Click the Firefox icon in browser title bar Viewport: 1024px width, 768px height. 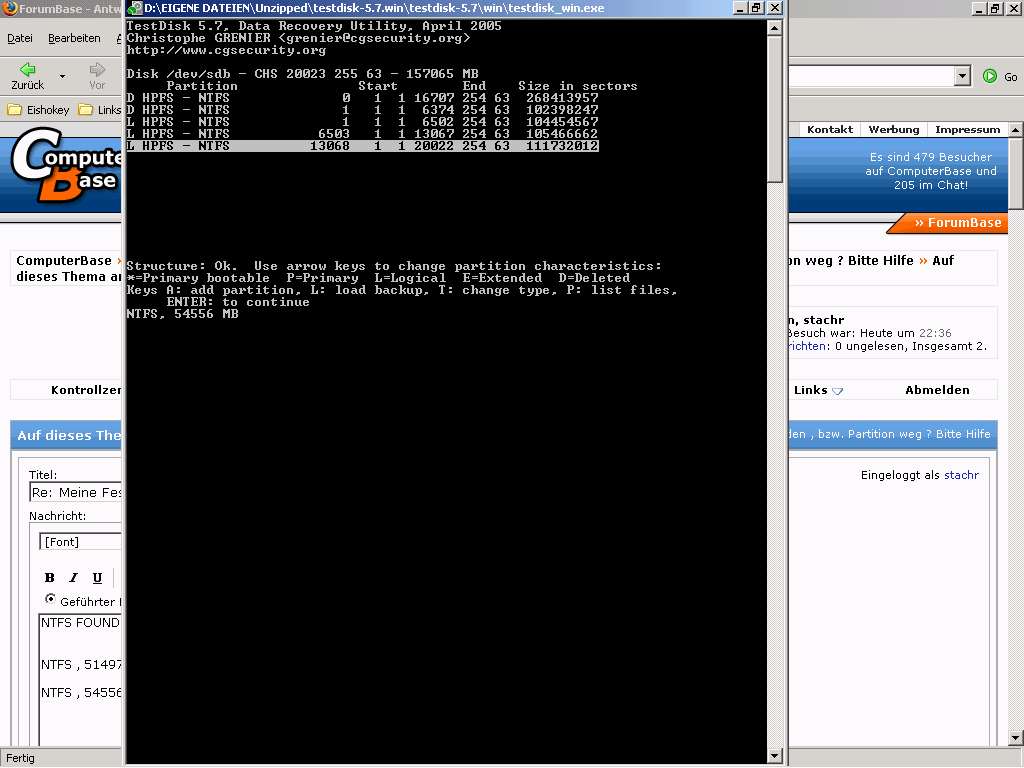pyautogui.click(x=9, y=8)
